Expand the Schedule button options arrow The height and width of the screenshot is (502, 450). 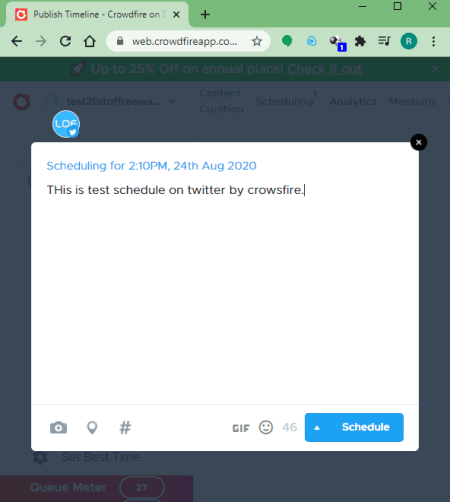point(317,428)
